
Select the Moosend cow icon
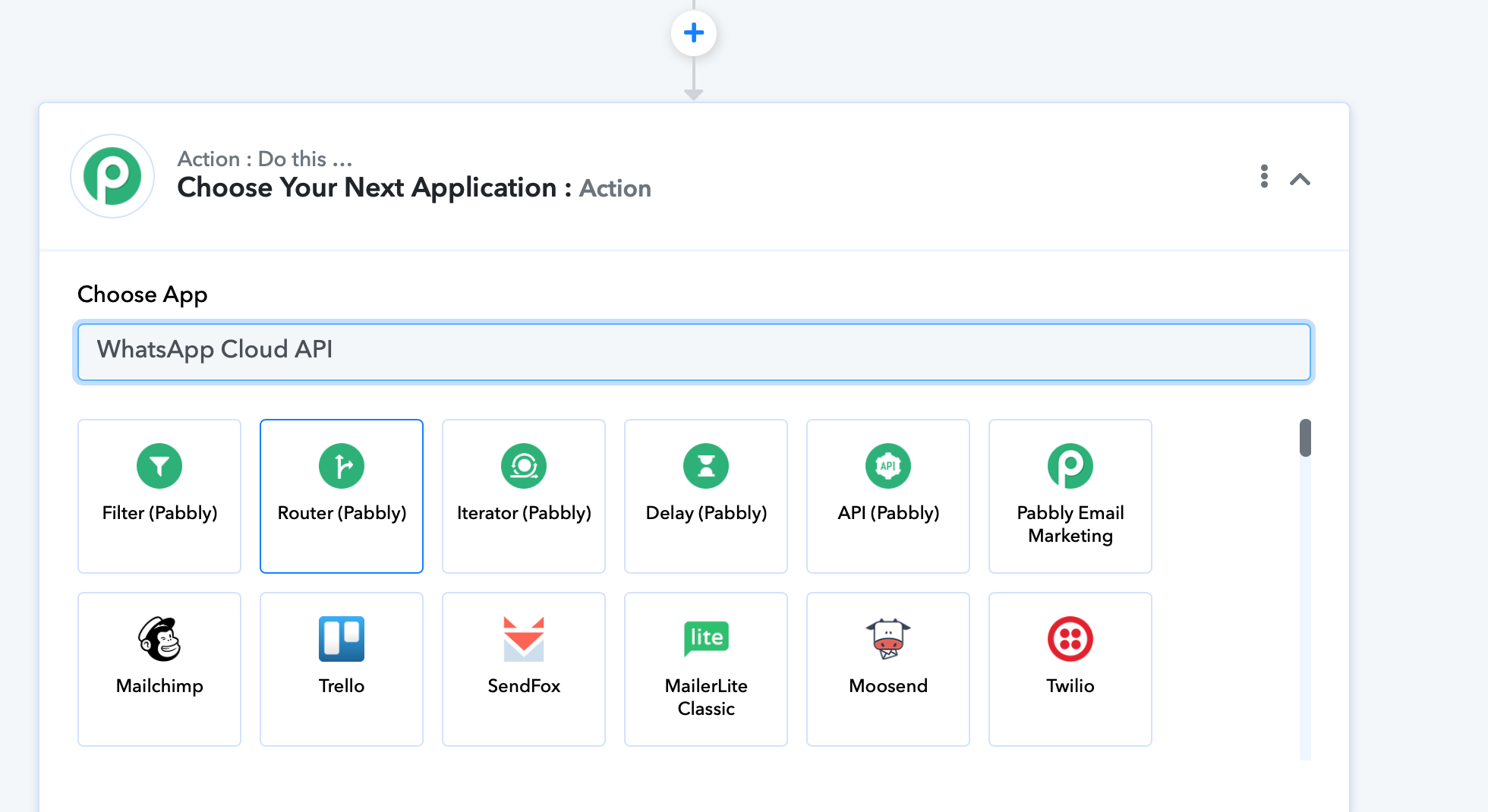888,639
